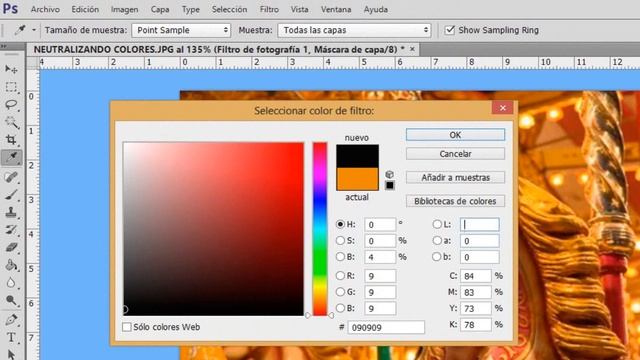Click the small black web-safe swatch
640x360 pixels.
point(390,185)
